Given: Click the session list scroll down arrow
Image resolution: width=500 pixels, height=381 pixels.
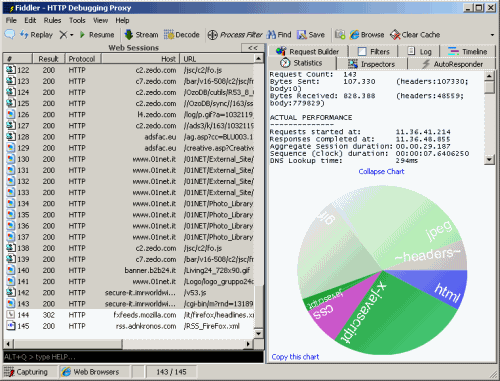Looking at the screenshot, I should [x=258, y=334].
